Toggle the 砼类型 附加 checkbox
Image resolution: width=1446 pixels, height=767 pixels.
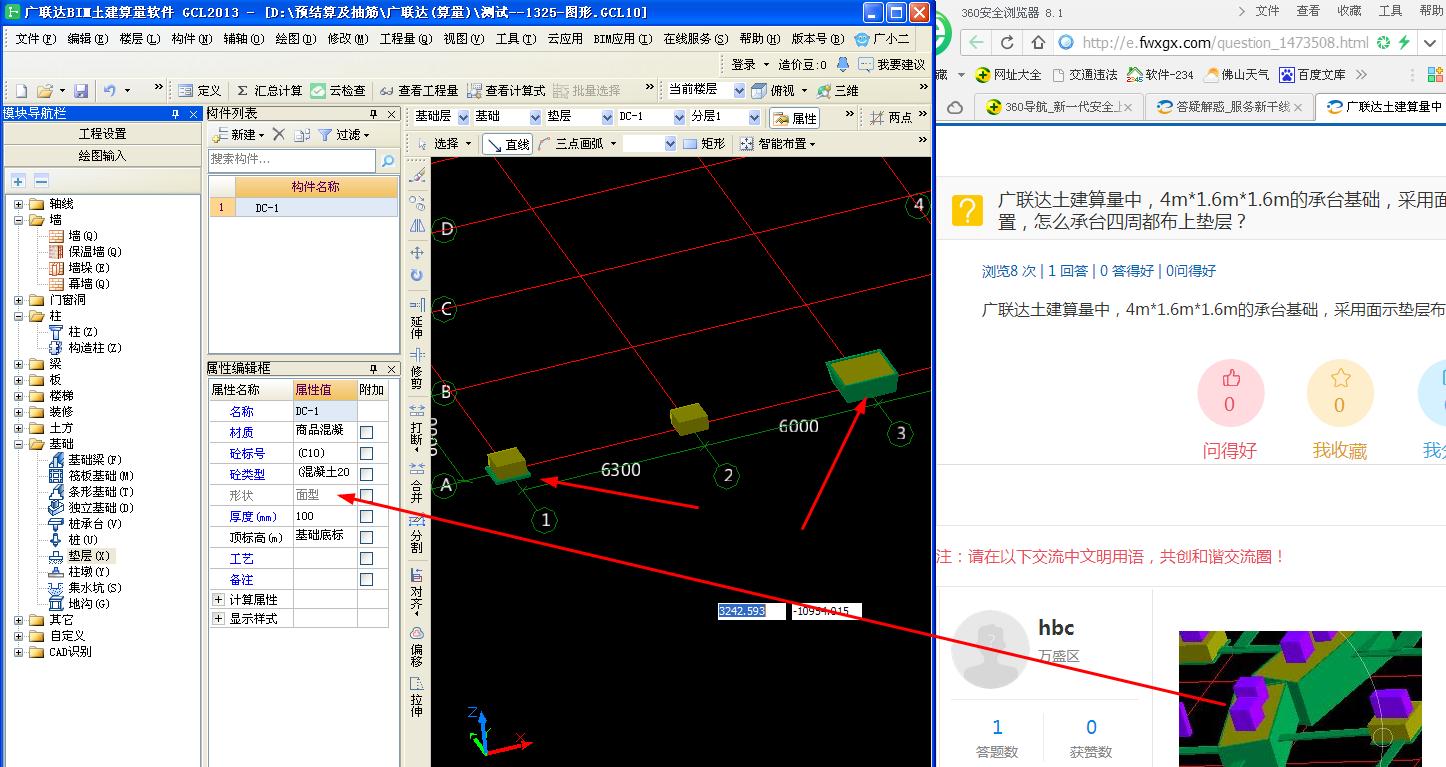pyautogui.click(x=367, y=474)
